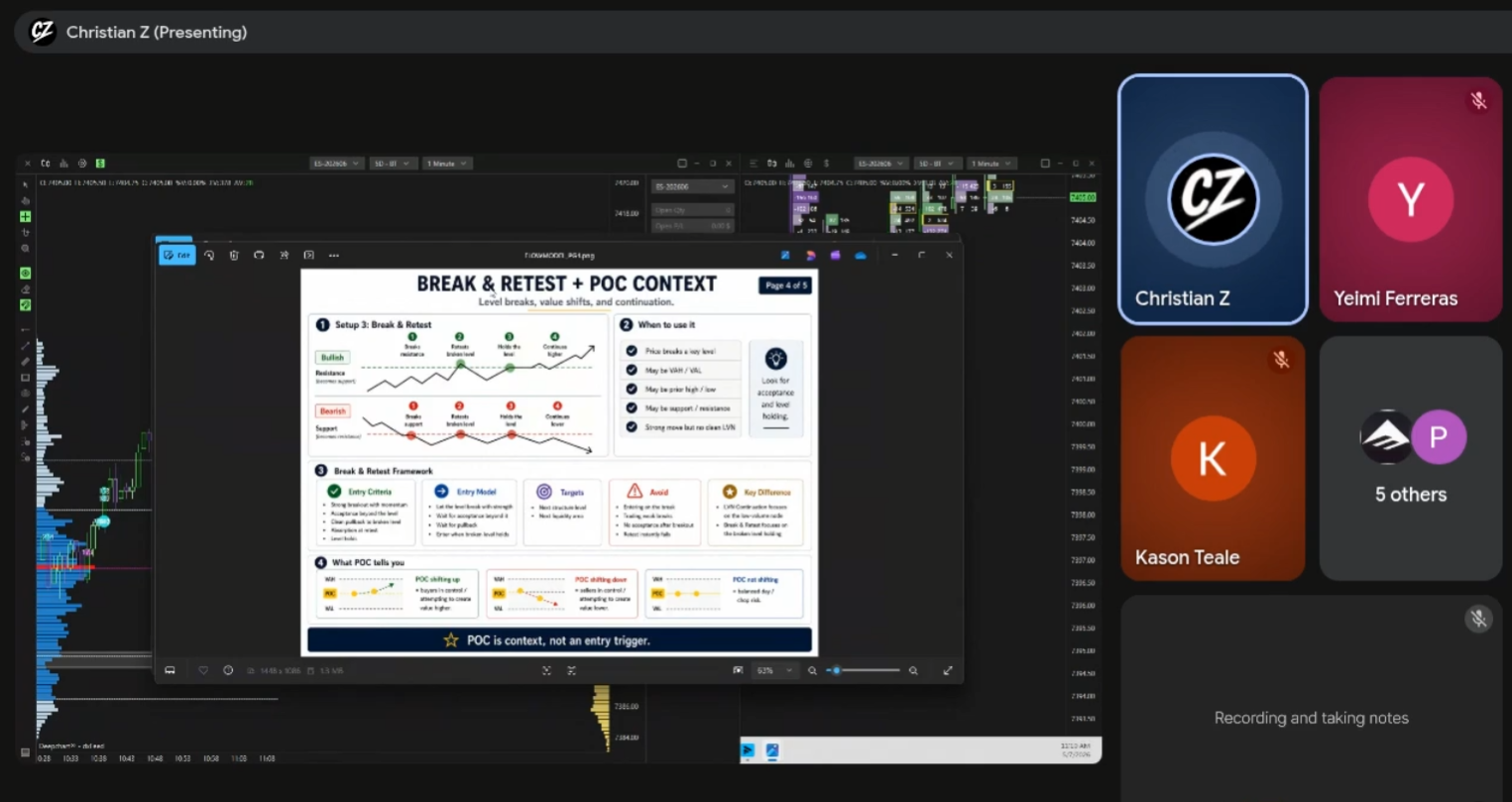The image size is (1512, 802).
Task: Click the Recording and taking notes tile
Action: 1312,699
